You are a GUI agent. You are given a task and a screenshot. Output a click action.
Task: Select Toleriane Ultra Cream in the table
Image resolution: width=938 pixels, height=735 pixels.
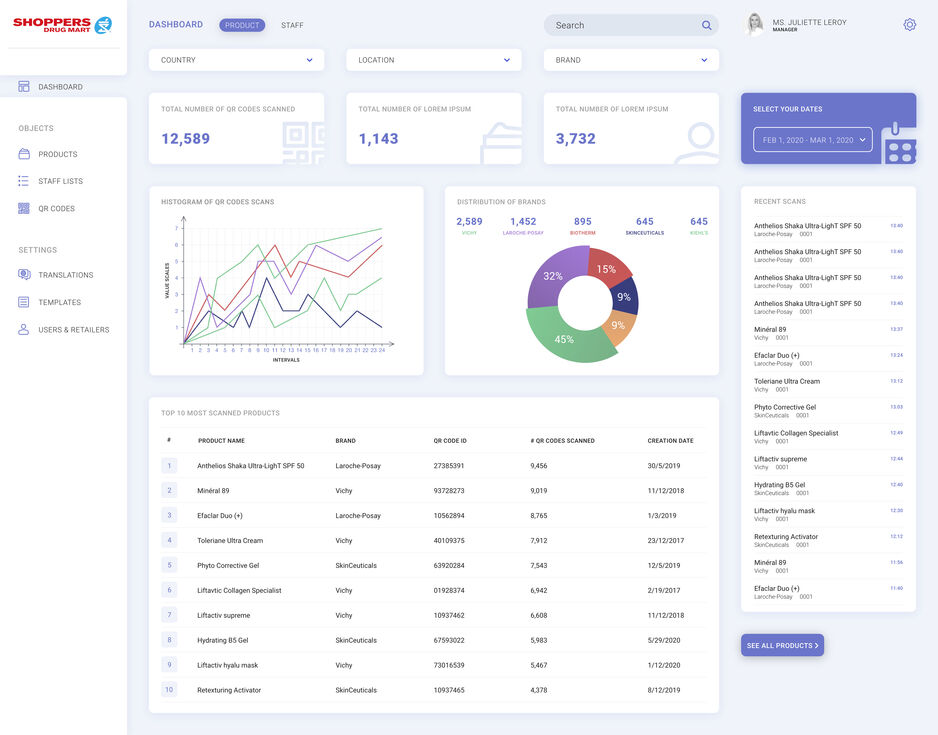pyautogui.click(x=230, y=541)
